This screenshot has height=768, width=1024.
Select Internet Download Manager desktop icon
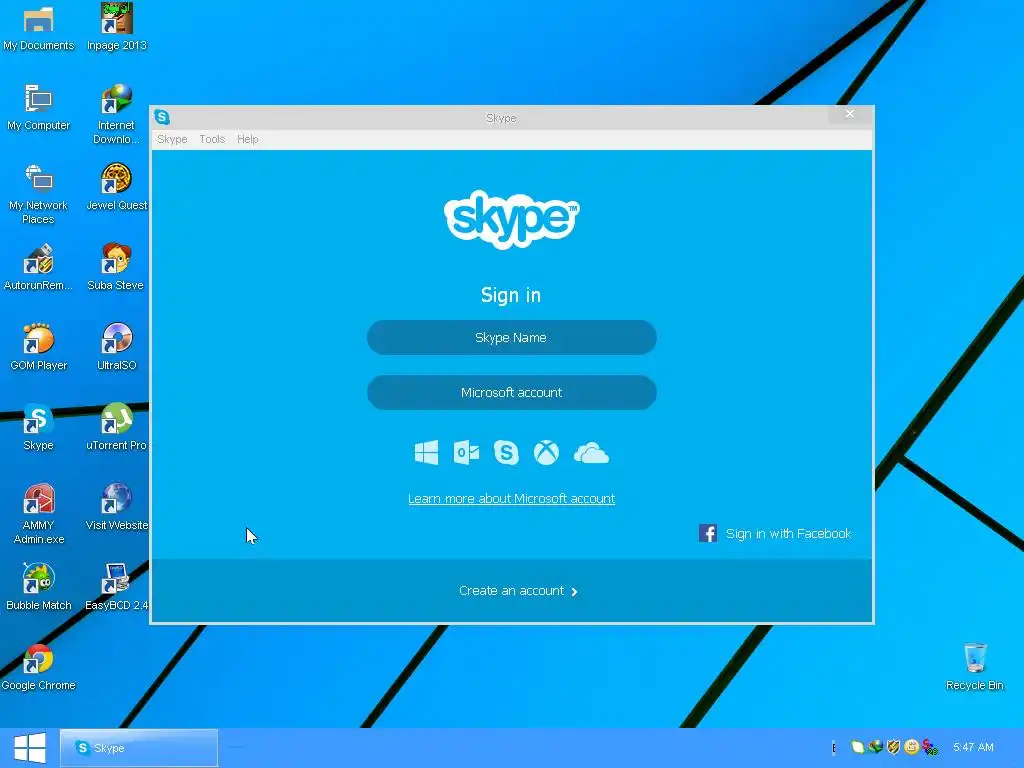pyautogui.click(x=116, y=114)
